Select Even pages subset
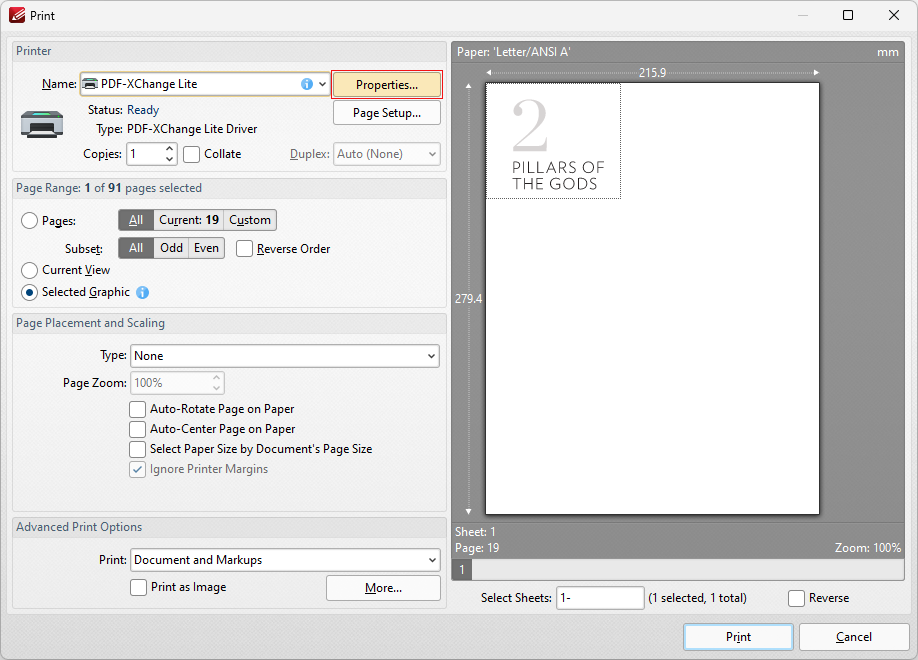Viewport: 918px width, 660px height. click(206, 248)
